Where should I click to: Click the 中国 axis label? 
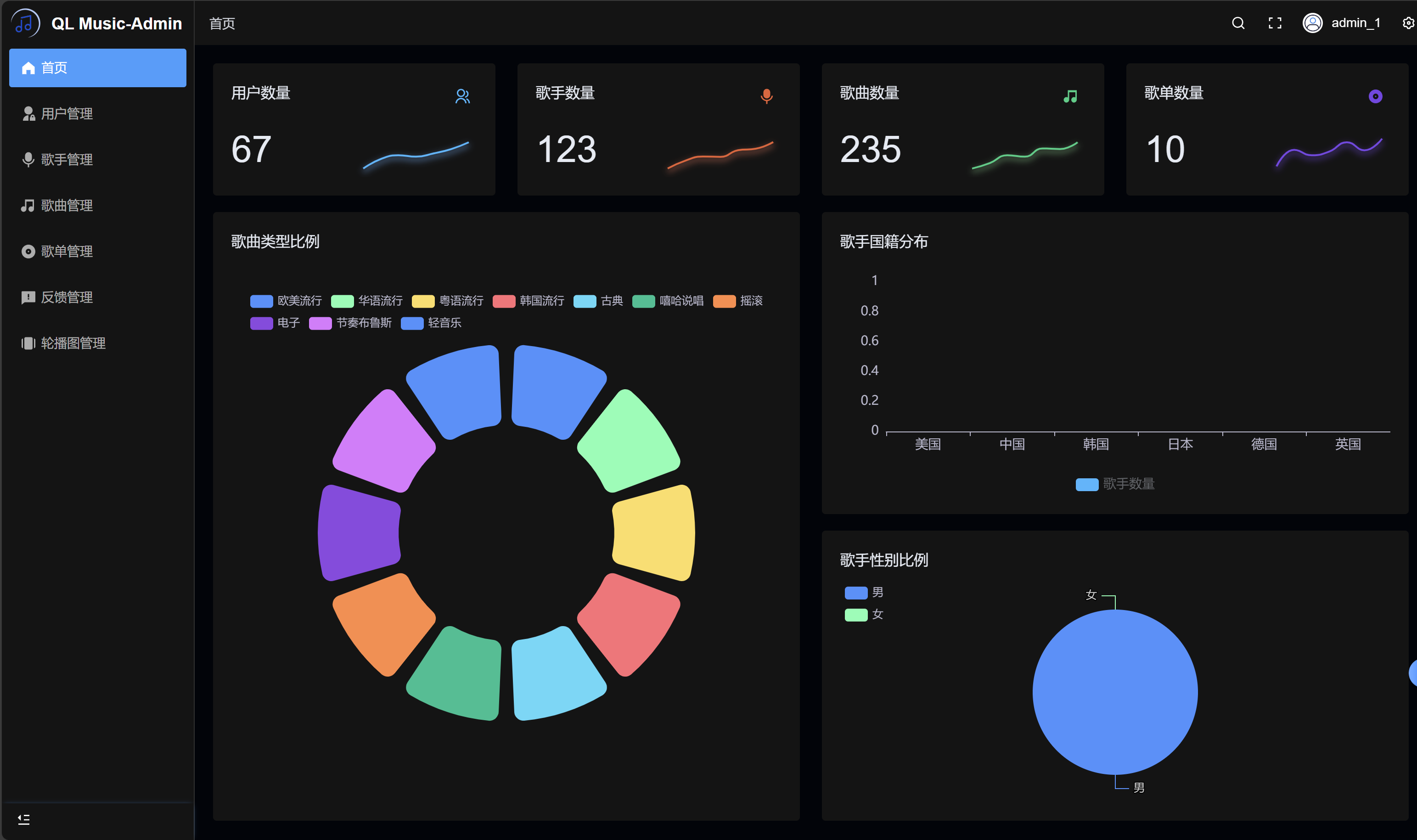(x=1012, y=444)
